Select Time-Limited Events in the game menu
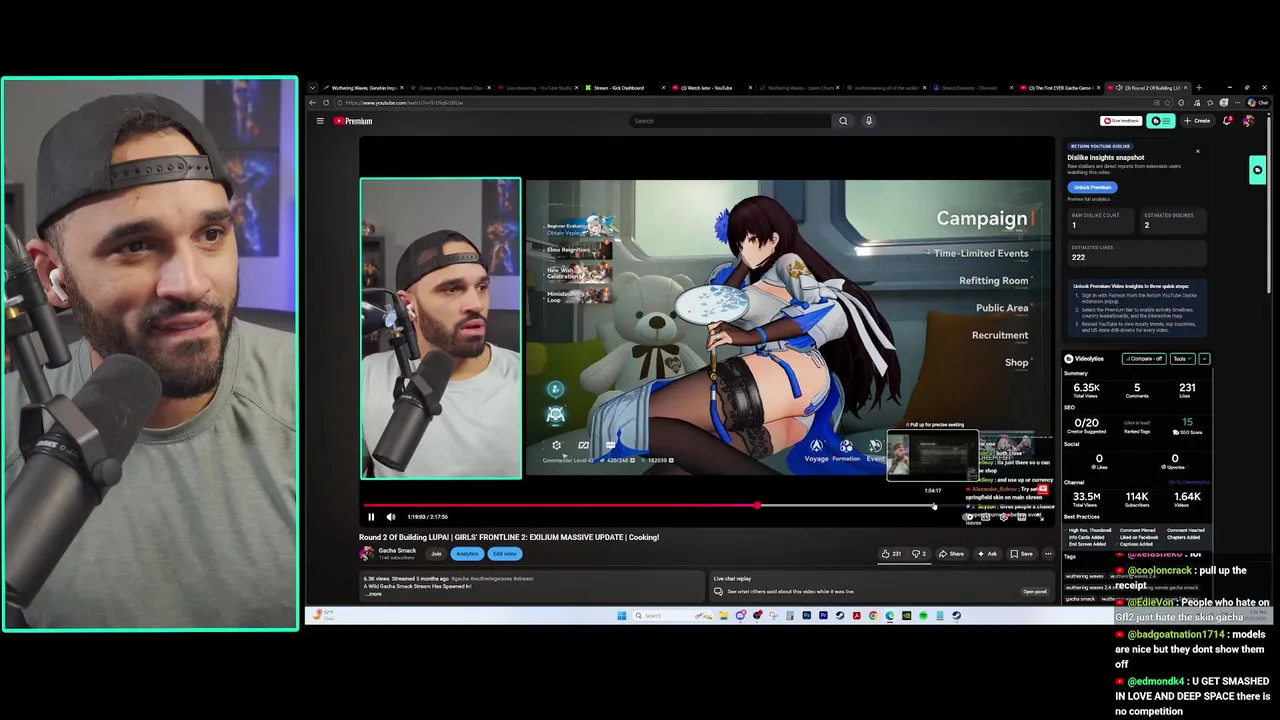Viewport: 1280px width, 720px height. pos(981,253)
